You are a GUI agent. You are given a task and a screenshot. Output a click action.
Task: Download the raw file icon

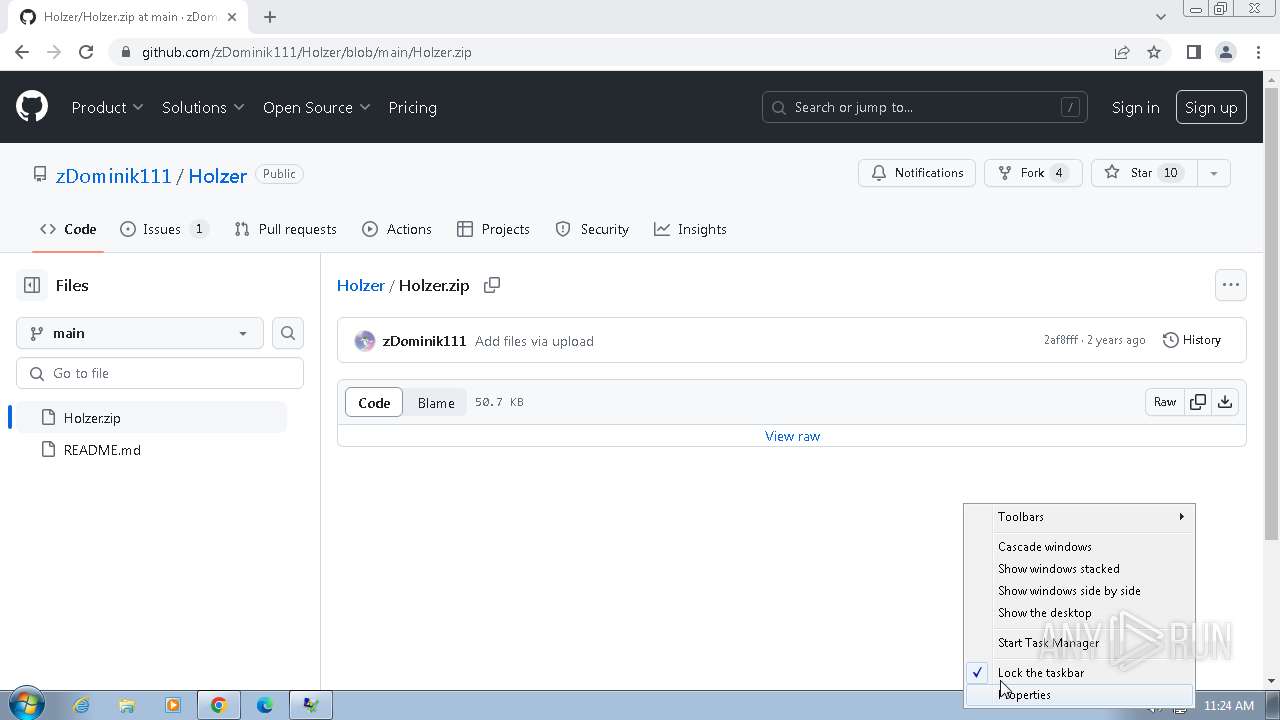1225,402
